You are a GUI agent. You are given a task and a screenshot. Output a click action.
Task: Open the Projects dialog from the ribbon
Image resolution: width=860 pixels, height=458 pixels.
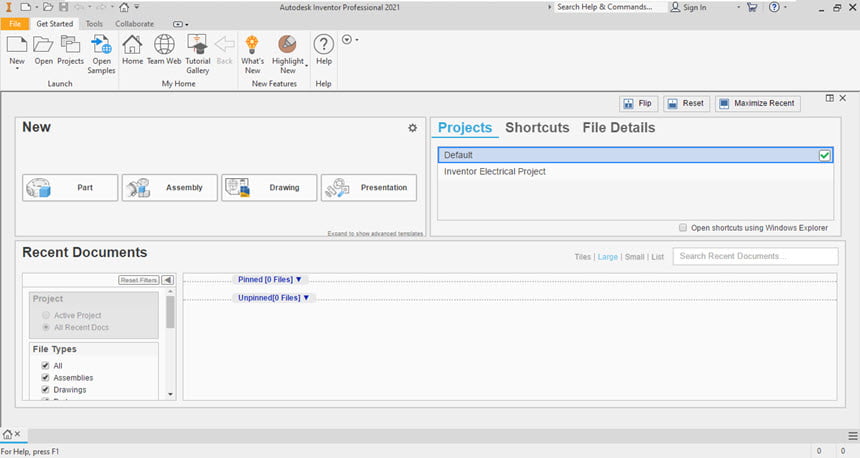[70, 44]
